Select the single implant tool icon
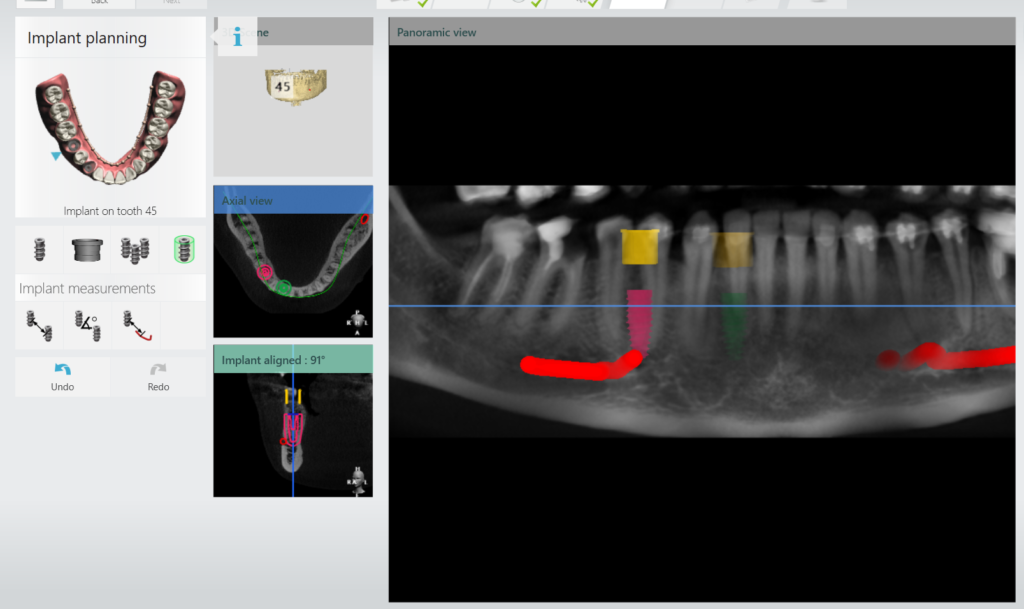The width and height of the screenshot is (1024, 609). (x=40, y=249)
